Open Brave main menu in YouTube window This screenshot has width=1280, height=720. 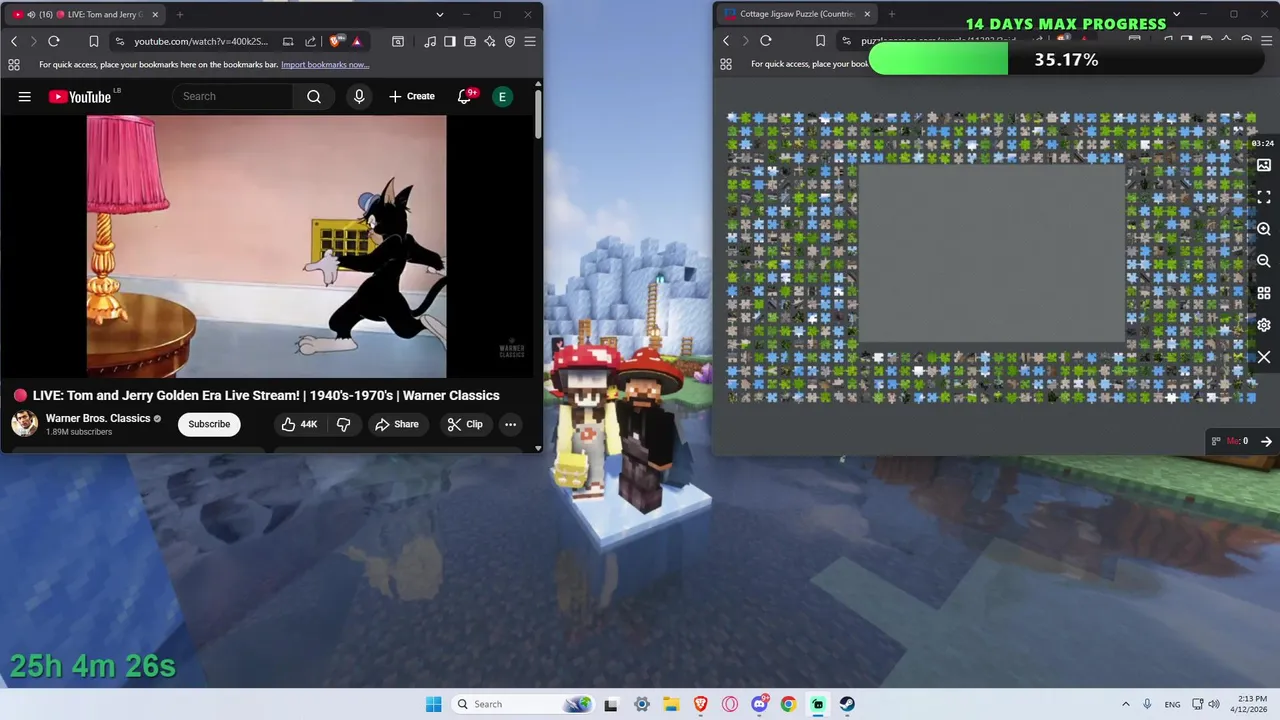coord(530,41)
